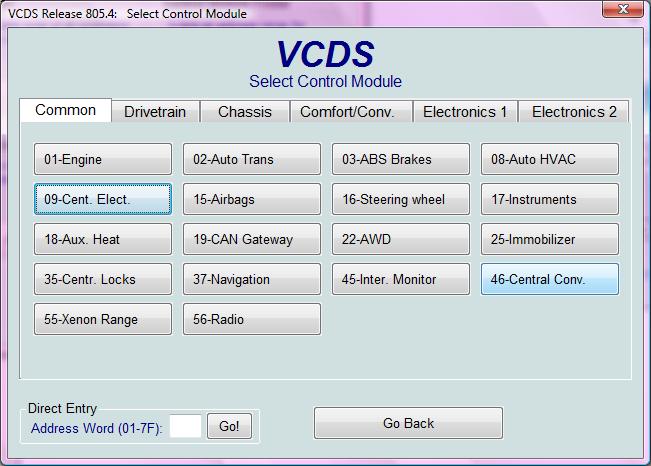Select the Electronics 1 tab

465,111
